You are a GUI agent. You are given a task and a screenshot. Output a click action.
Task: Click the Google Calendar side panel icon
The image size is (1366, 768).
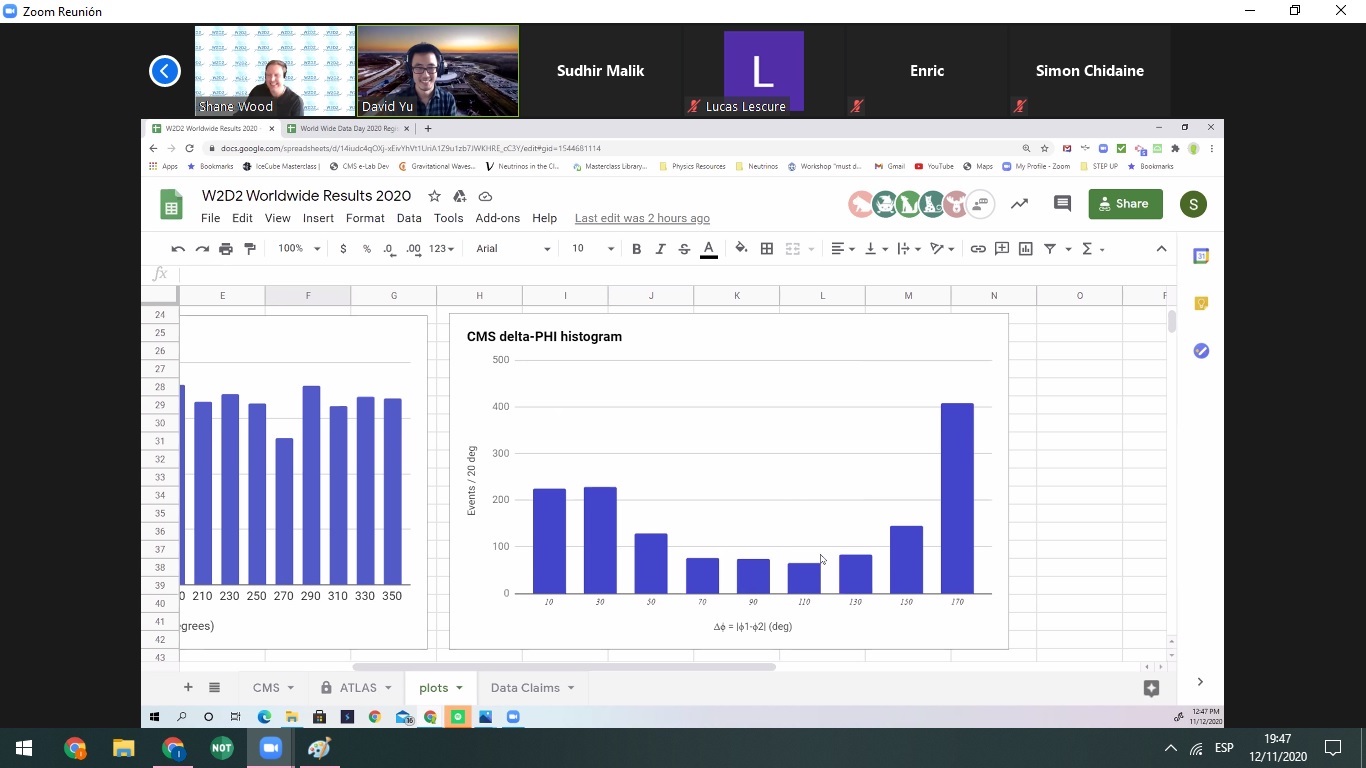(x=1201, y=257)
